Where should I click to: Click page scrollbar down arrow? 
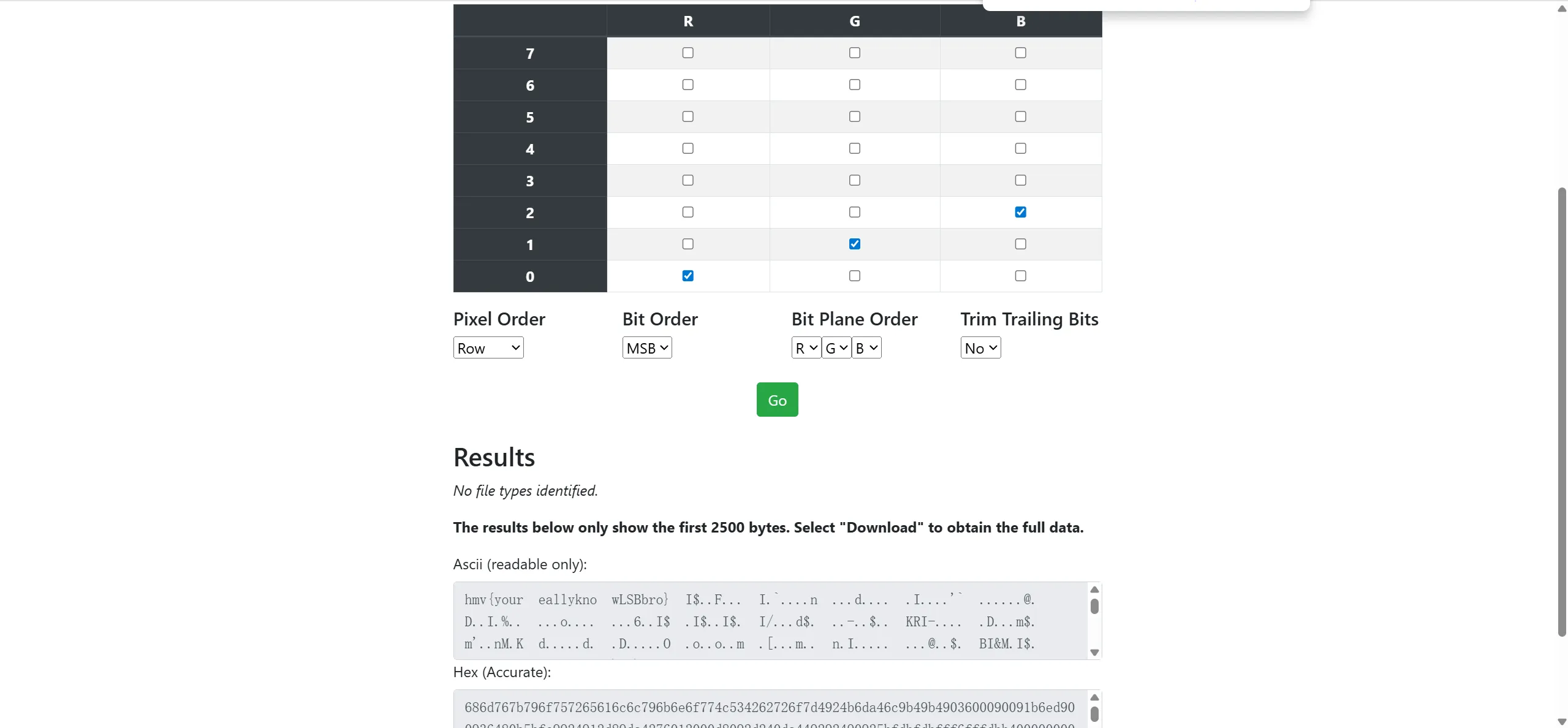point(1562,722)
